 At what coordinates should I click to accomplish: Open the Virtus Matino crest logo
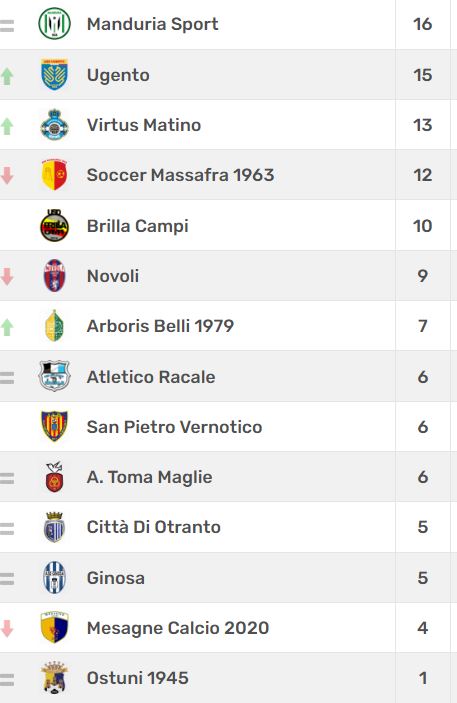click(x=54, y=125)
